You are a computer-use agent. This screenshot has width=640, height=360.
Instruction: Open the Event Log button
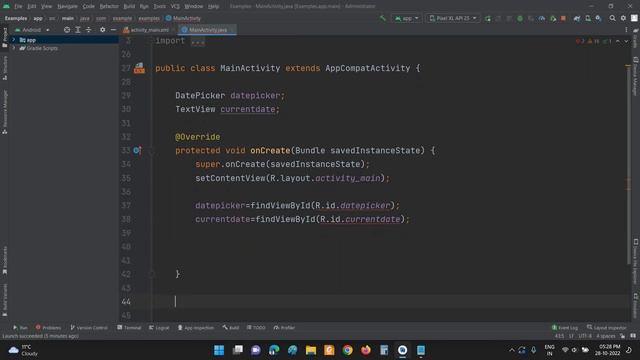pos(565,327)
